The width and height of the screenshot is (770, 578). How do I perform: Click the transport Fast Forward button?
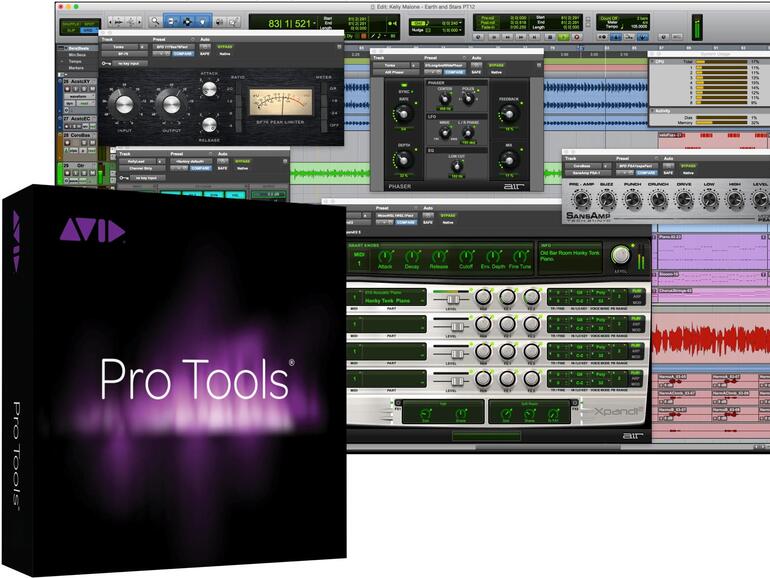[521, 37]
